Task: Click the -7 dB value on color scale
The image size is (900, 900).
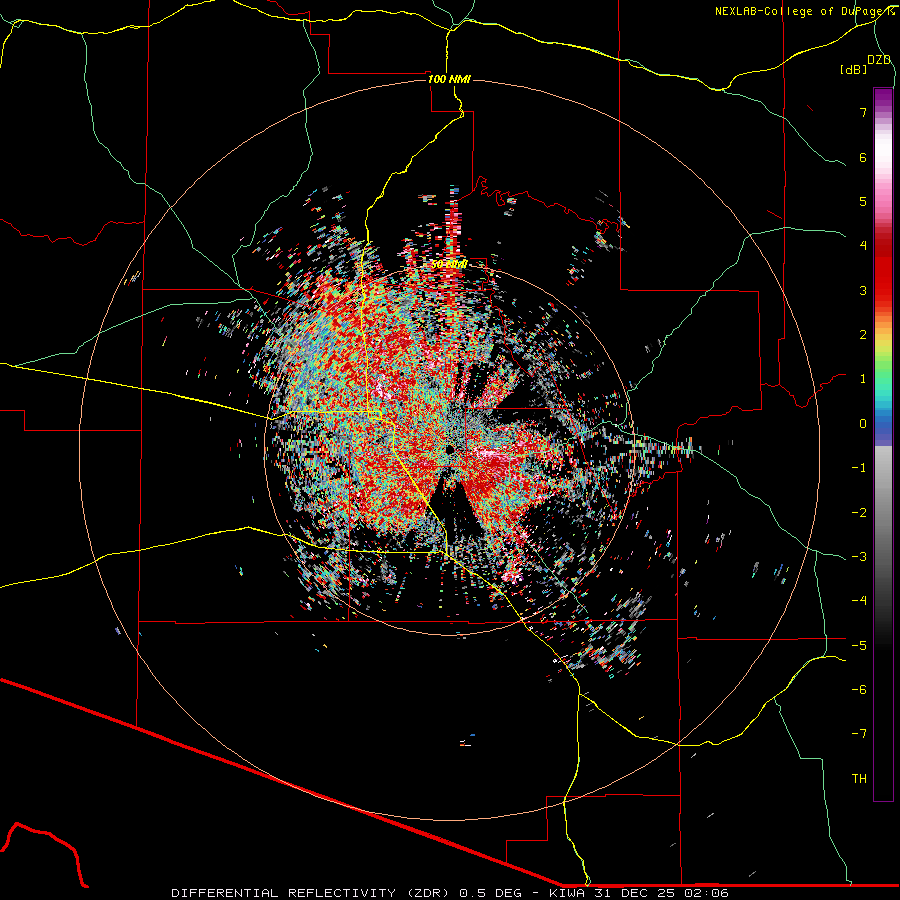Action: (x=859, y=734)
